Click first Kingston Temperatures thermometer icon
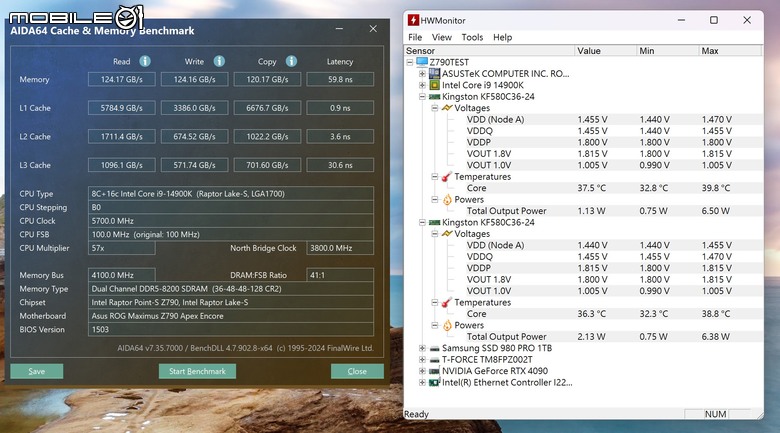The height and width of the screenshot is (433, 780). coord(447,177)
